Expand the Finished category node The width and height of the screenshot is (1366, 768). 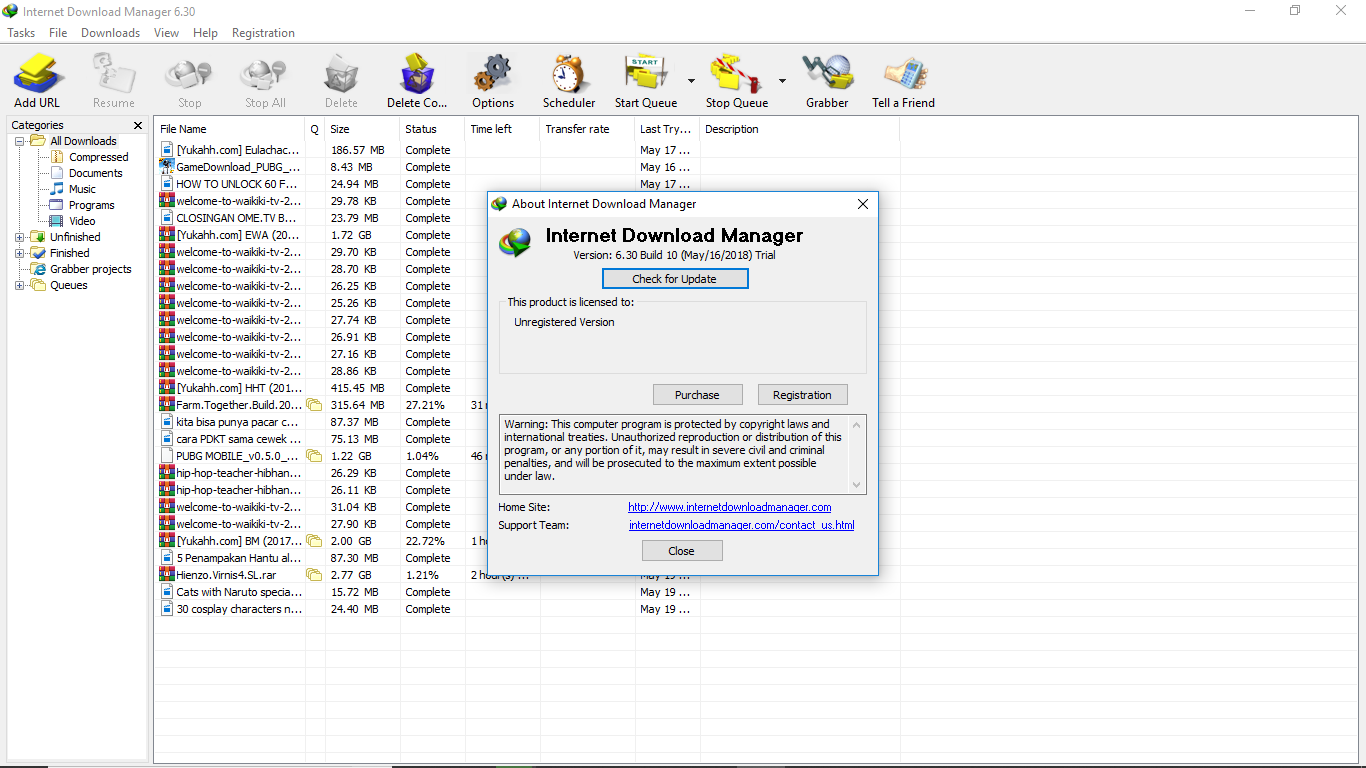click(x=19, y=253)
